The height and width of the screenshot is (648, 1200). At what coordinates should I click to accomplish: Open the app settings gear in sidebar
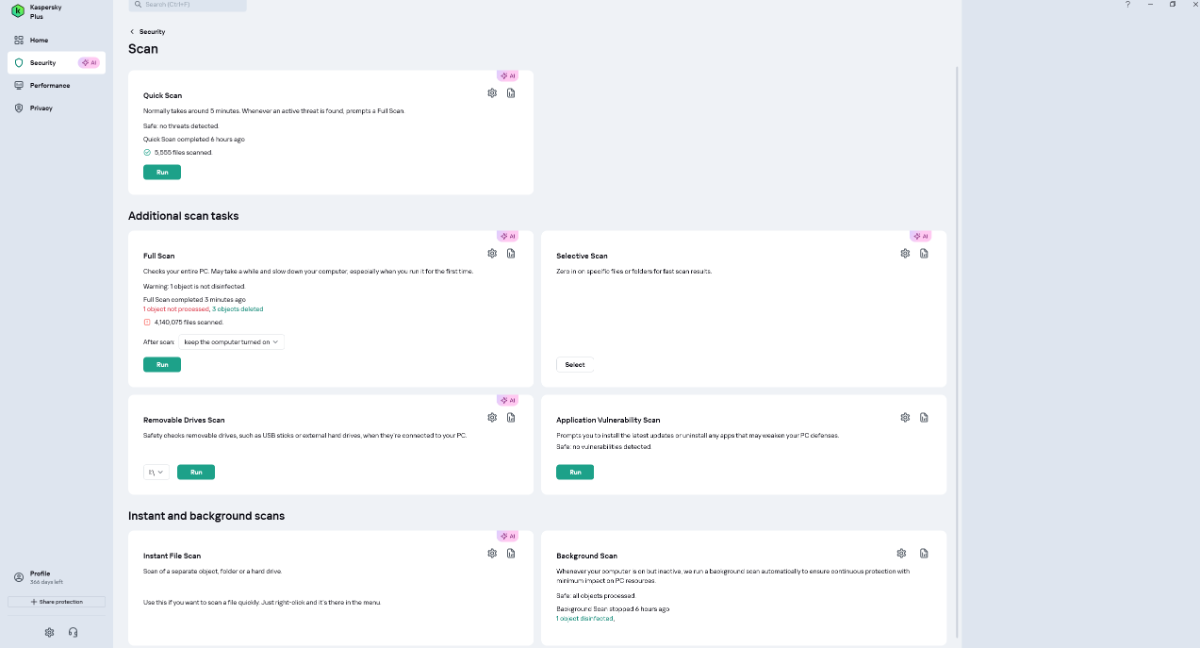49,632
